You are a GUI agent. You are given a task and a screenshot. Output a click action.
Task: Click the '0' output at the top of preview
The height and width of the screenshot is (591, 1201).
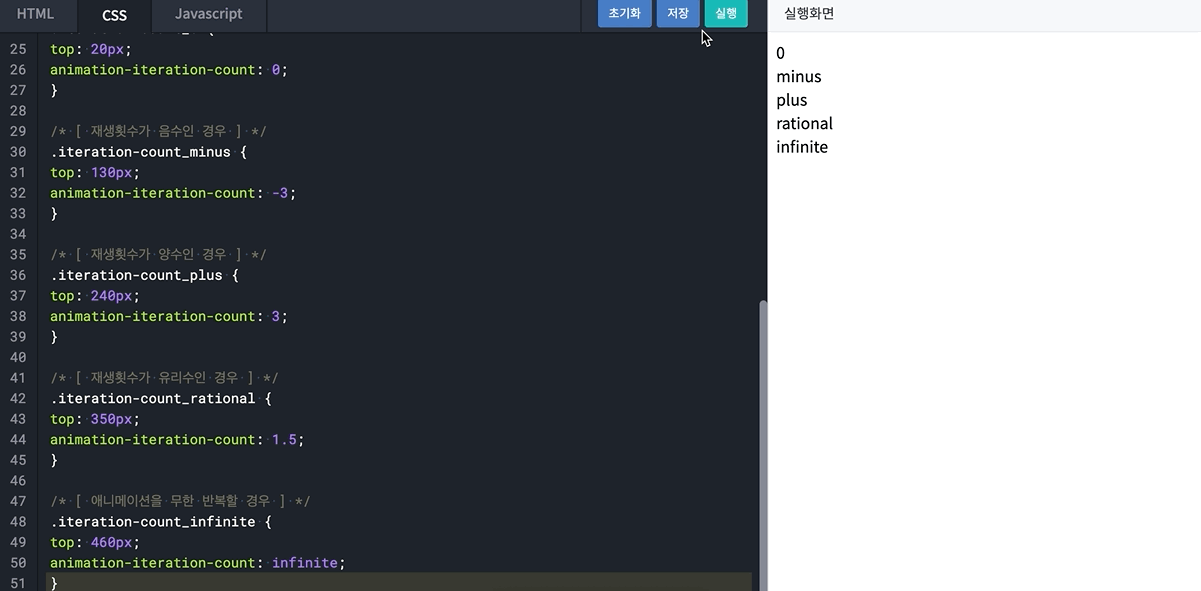[780, 52]
